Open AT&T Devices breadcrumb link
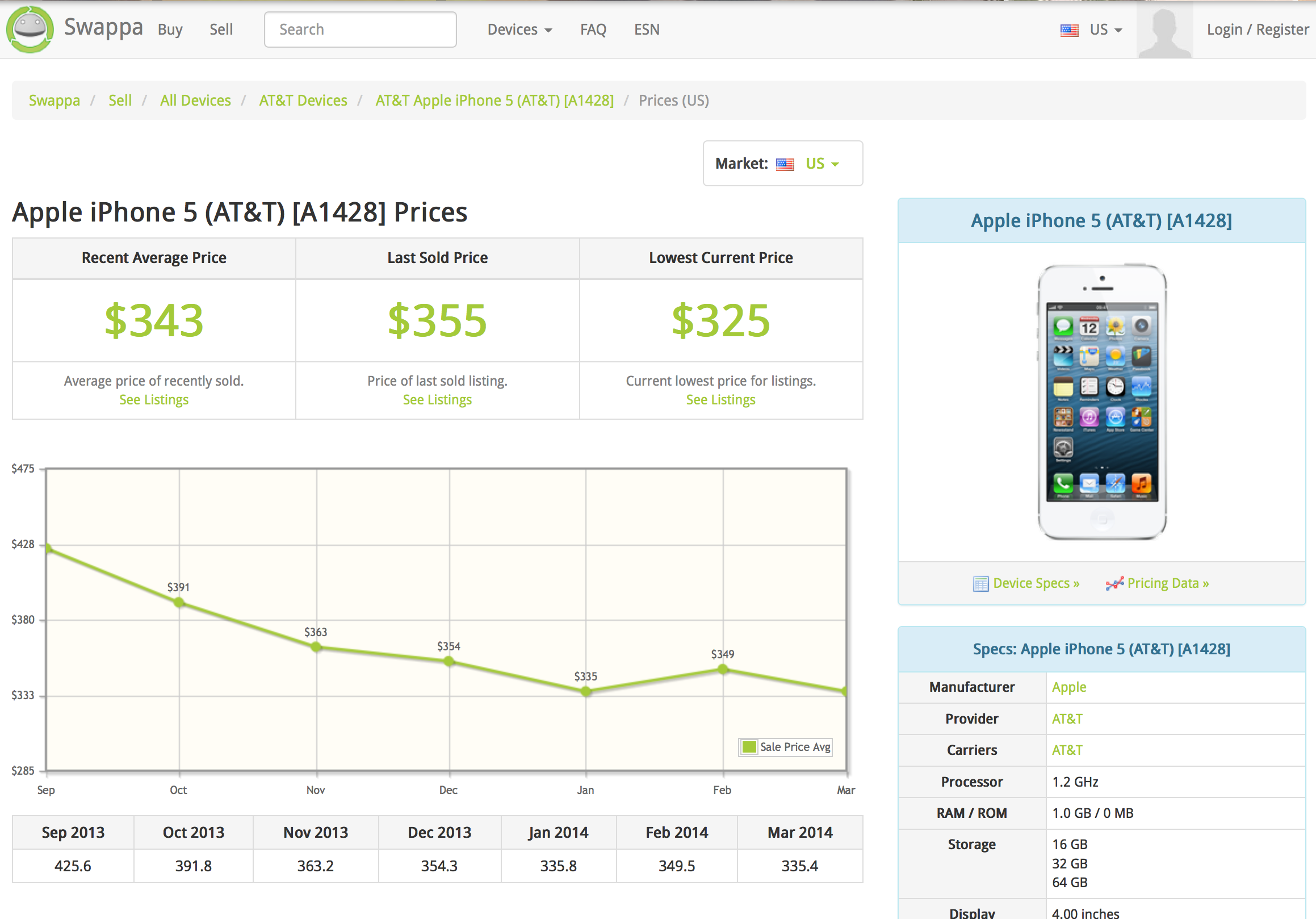This screenshot has width=1316, height=919. click(303, 101)
